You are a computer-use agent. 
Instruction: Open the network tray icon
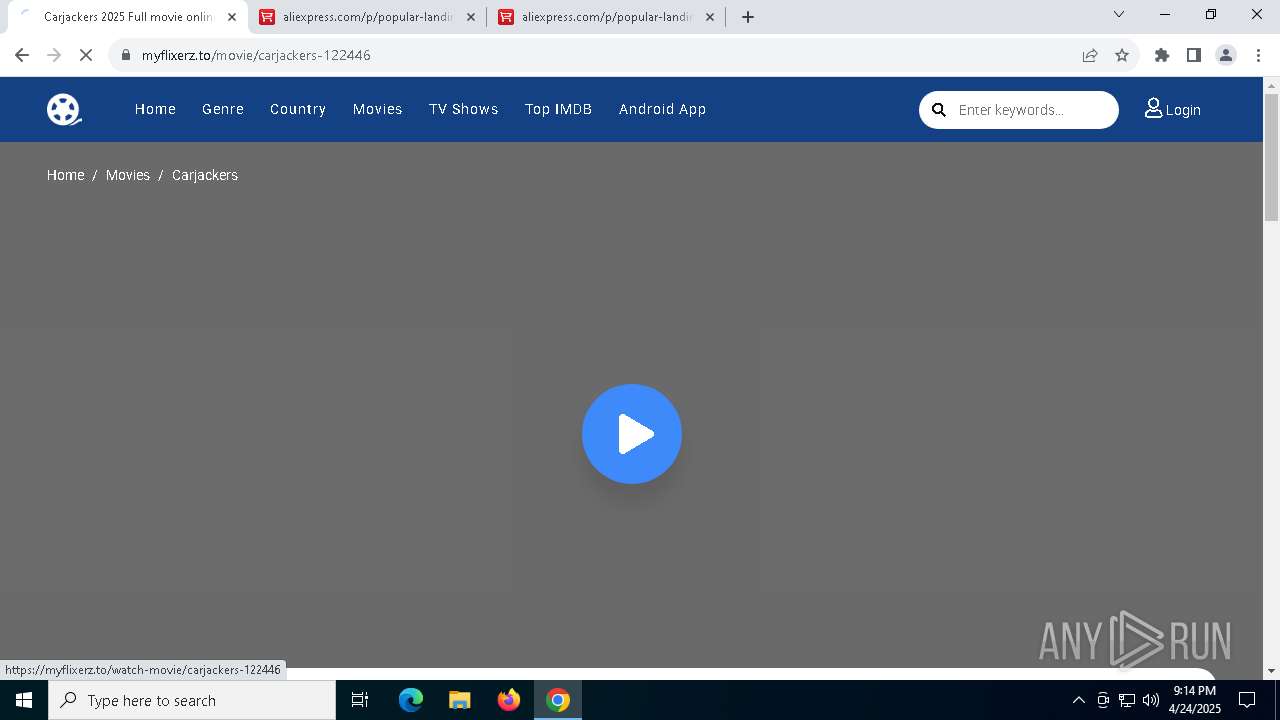1127,700
